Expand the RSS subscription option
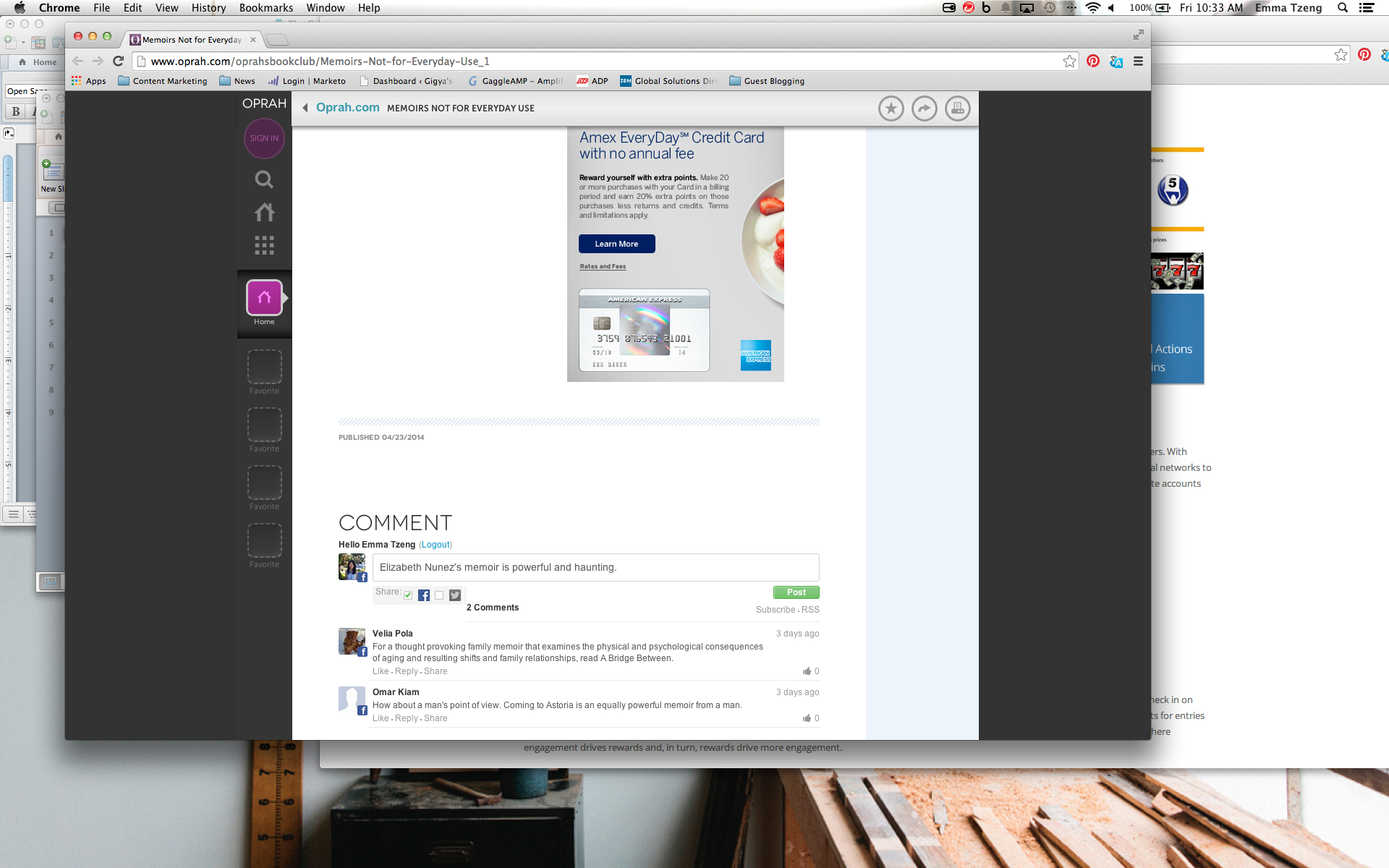Screen dimensions: 1389x868 [x=811, y=609]
